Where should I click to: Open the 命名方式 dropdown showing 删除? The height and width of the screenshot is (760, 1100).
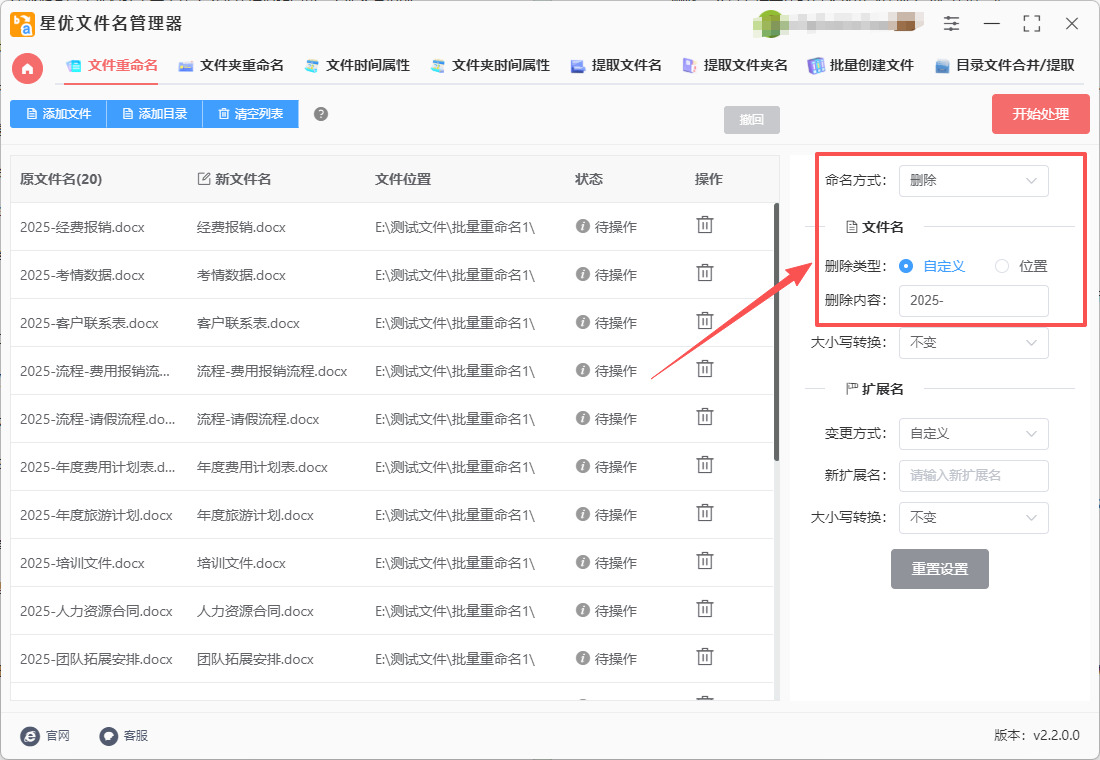tap(974, 180)
